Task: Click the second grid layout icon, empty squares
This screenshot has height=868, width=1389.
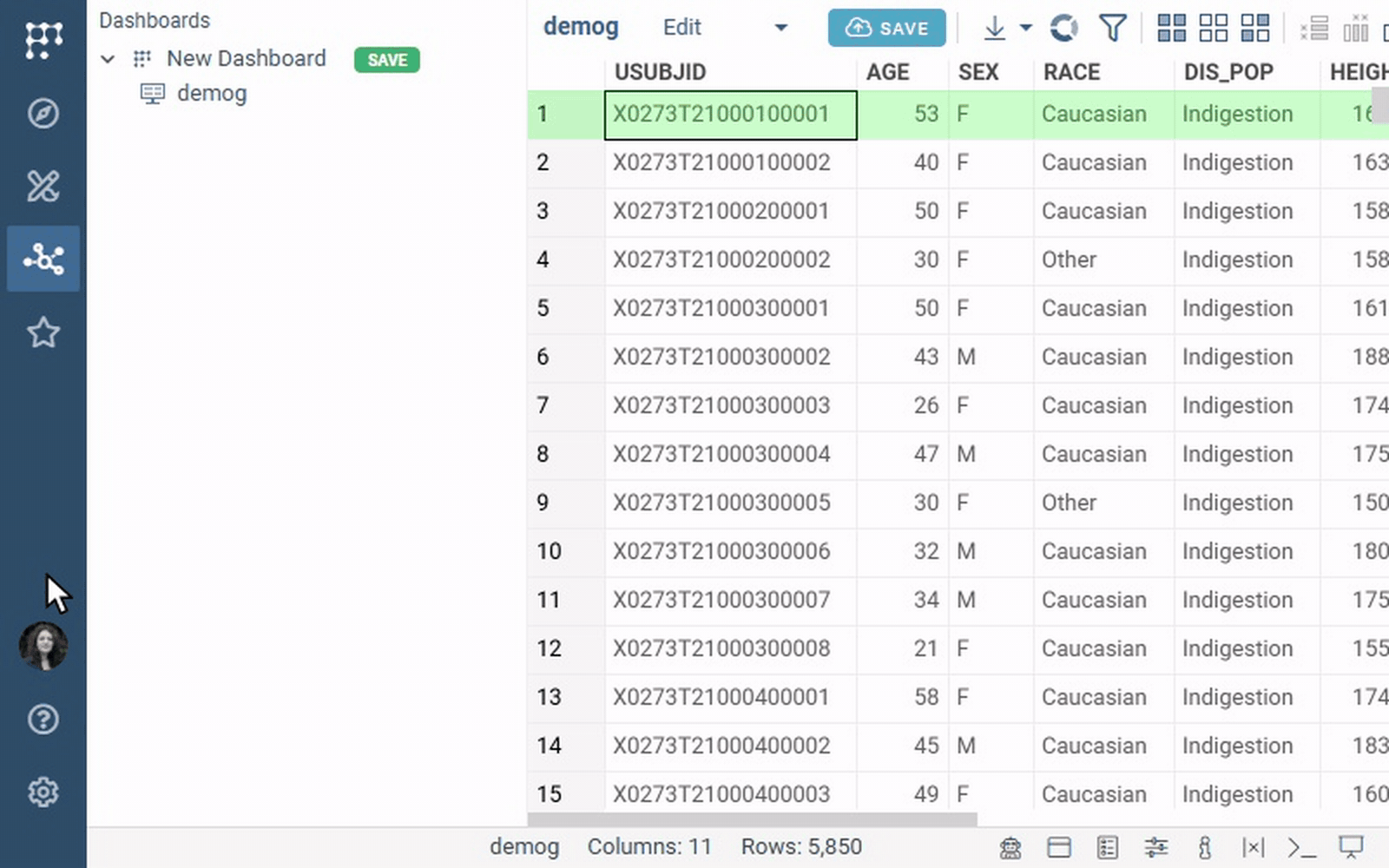Action: (x=1214, y=28)
